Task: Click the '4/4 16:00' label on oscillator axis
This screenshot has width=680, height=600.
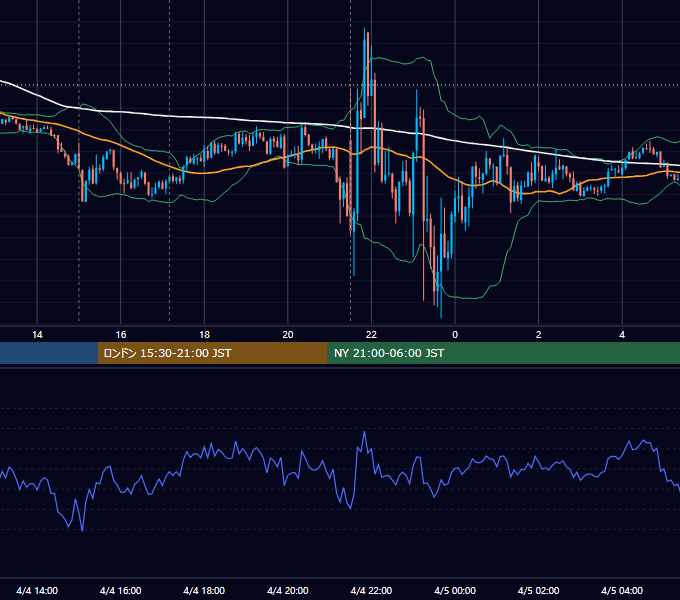Action: (x=121, y=590)
